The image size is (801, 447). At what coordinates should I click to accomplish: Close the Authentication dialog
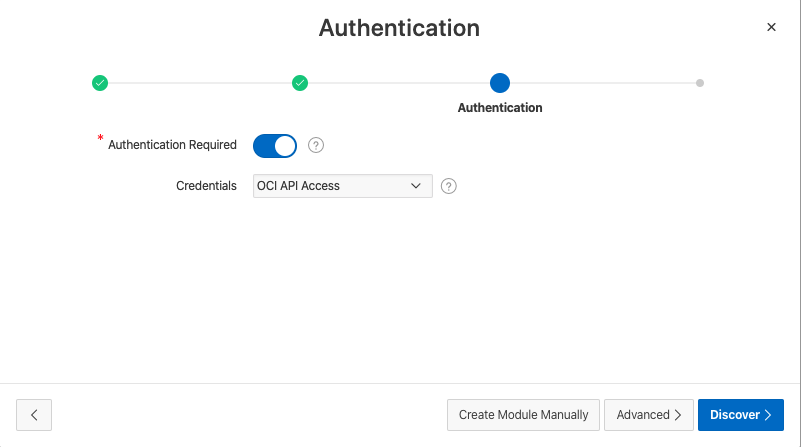tap(771, 27)
